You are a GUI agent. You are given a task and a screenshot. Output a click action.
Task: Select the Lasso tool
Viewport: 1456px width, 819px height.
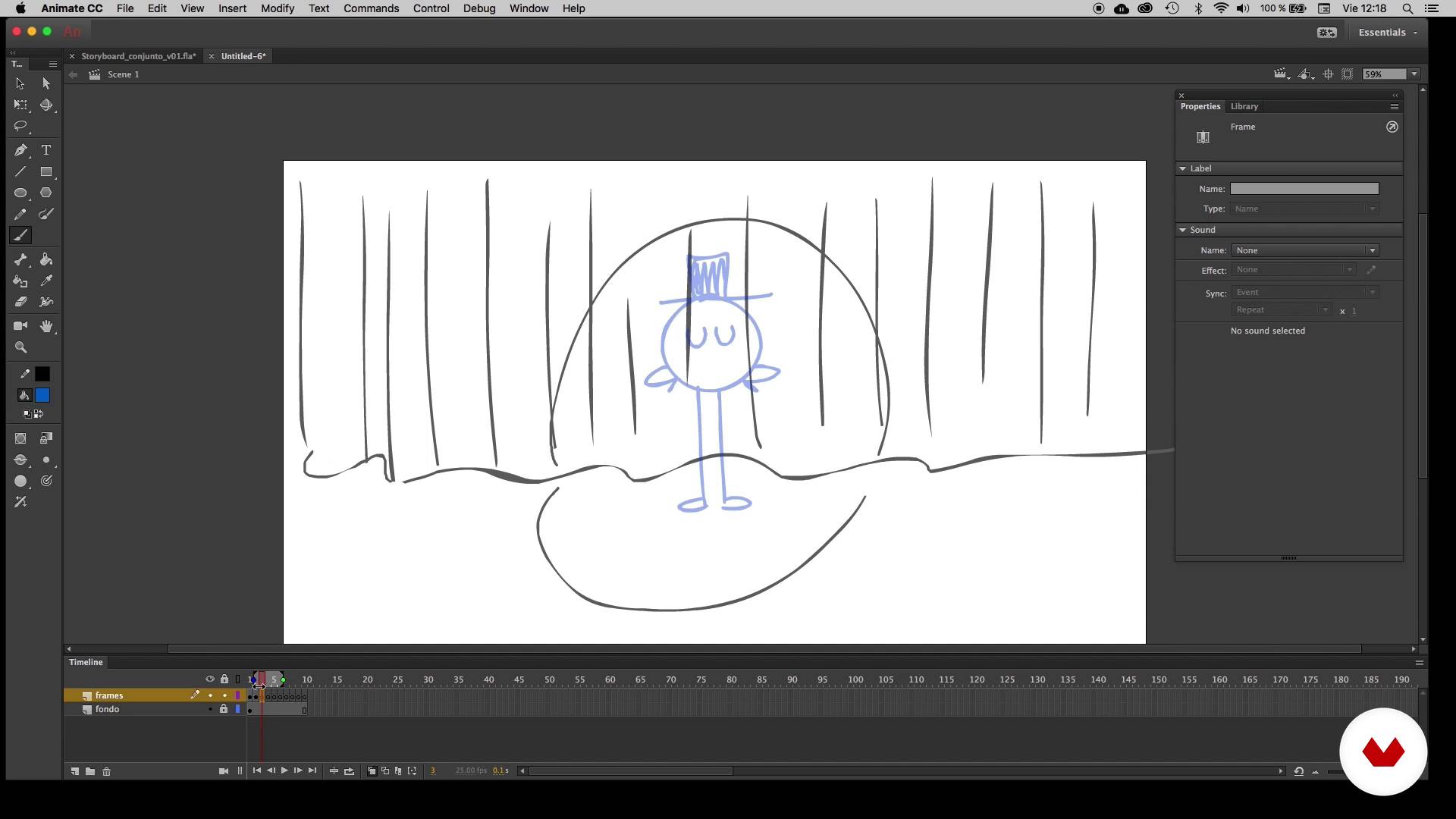tap(20, 126)
